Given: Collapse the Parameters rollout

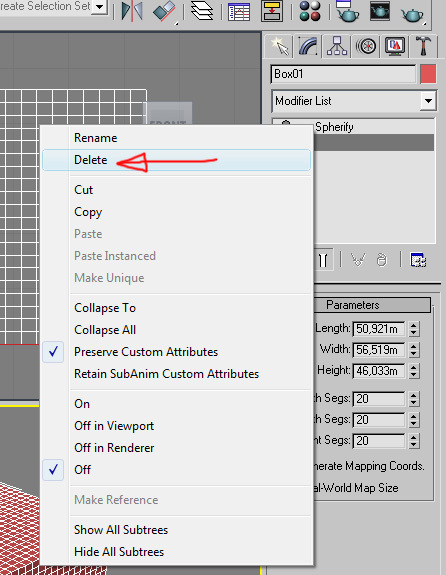Looking at the screenshot, I should [x=372, y=305].
